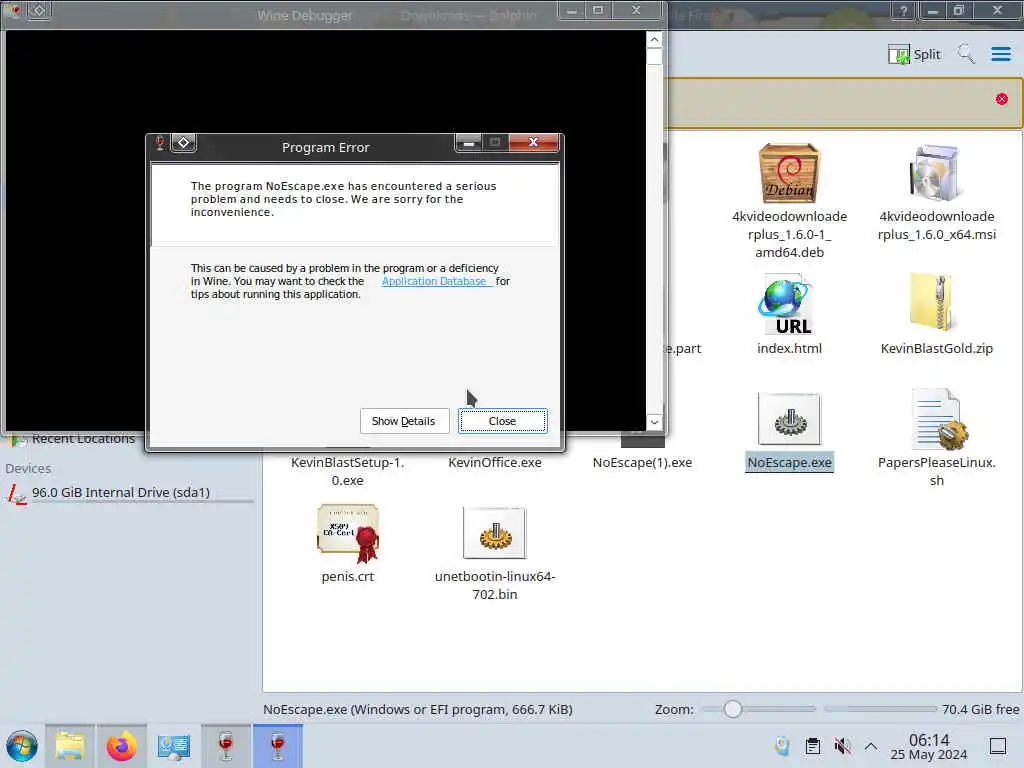Image resolution: width=1024 pixels, height=768 pixels.
Task: Click the Program Error dialog wine glass icon
Action: (160, 142)
